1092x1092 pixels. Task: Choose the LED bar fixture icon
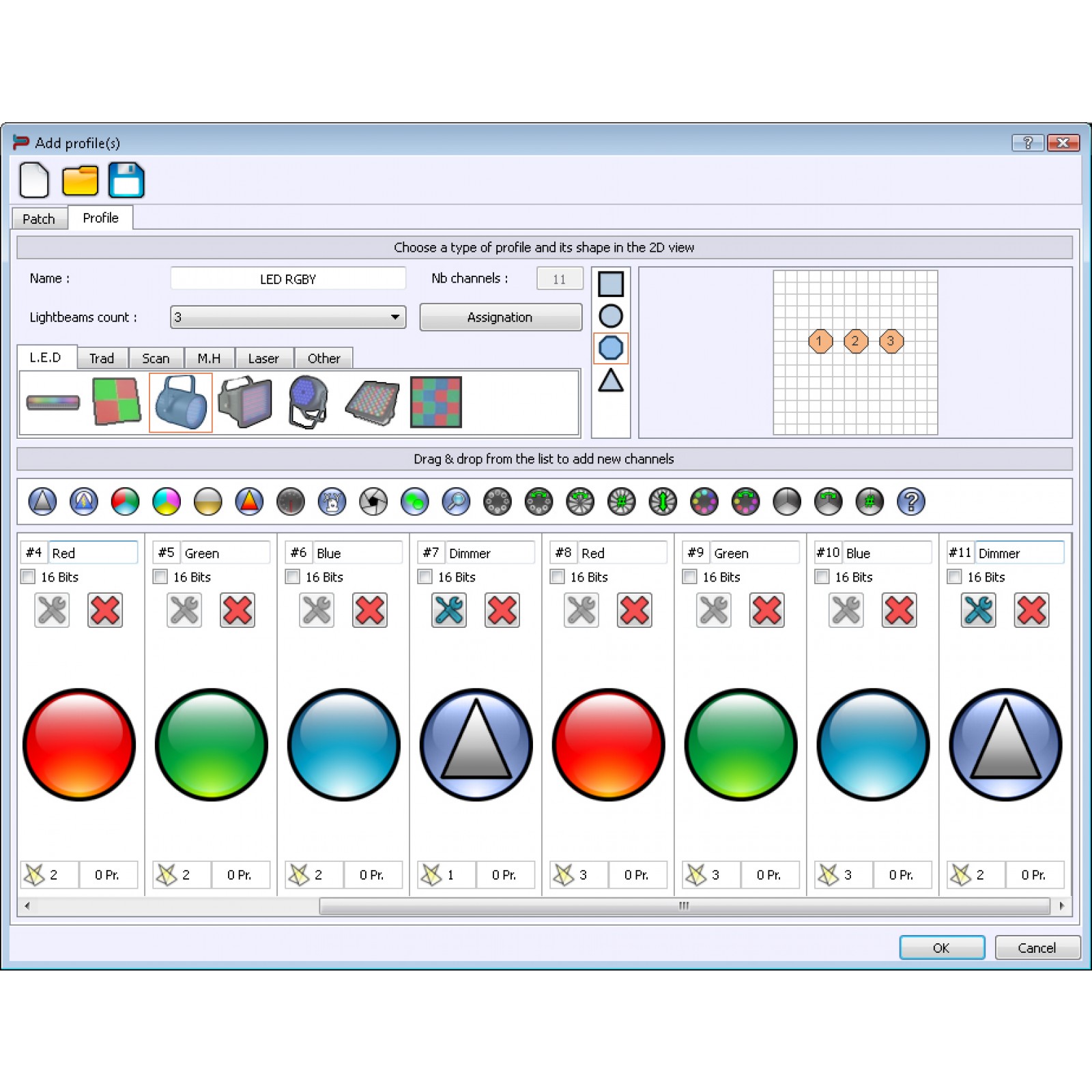click(x=53, y=403)
